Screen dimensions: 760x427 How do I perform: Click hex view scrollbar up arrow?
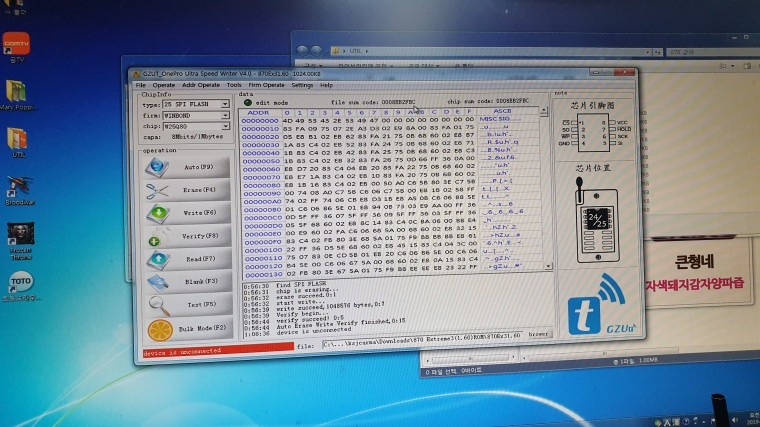[x=544, y=112]
